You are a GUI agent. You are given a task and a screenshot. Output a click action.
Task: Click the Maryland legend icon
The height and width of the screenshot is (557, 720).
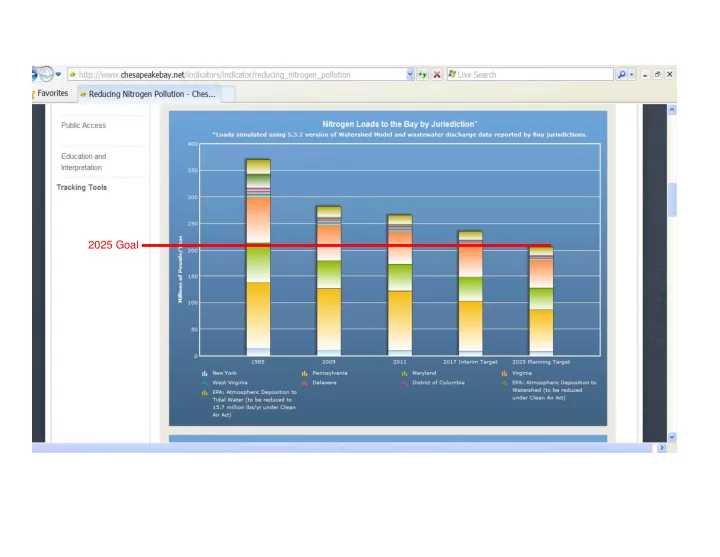pos(404,373)
